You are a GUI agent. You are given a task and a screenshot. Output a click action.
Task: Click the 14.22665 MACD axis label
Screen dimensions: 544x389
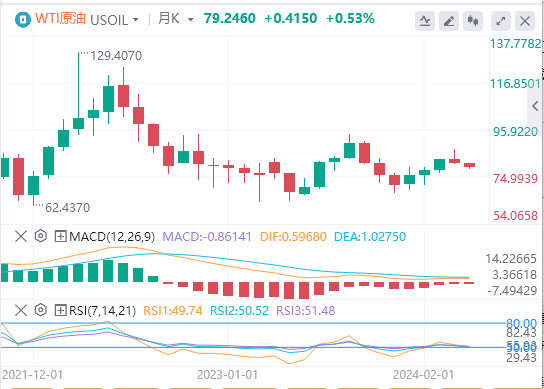coord(511,259)
